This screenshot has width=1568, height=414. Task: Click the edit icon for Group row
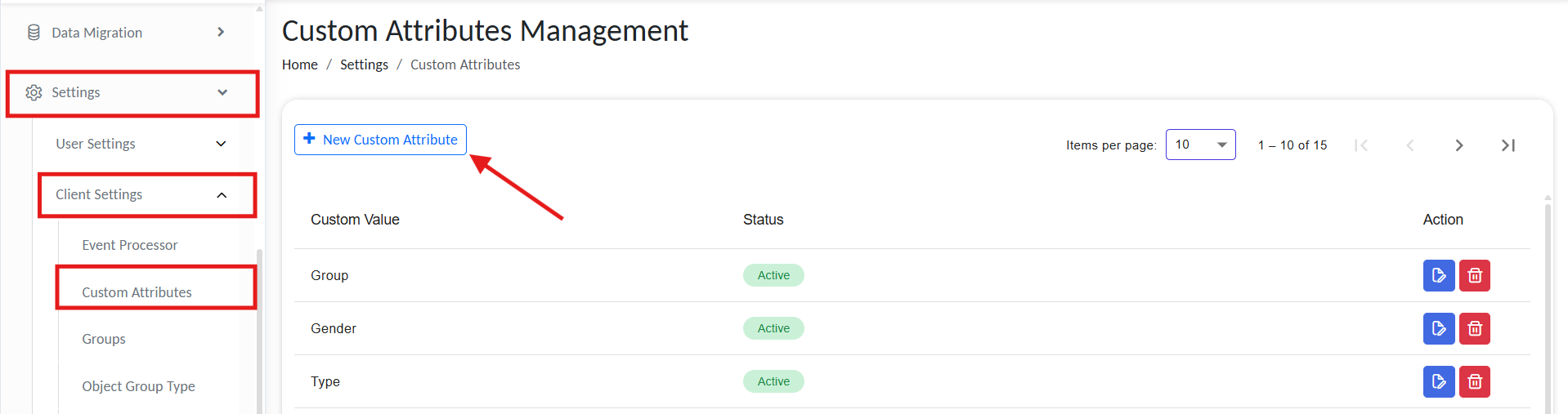click(1438, 276)
